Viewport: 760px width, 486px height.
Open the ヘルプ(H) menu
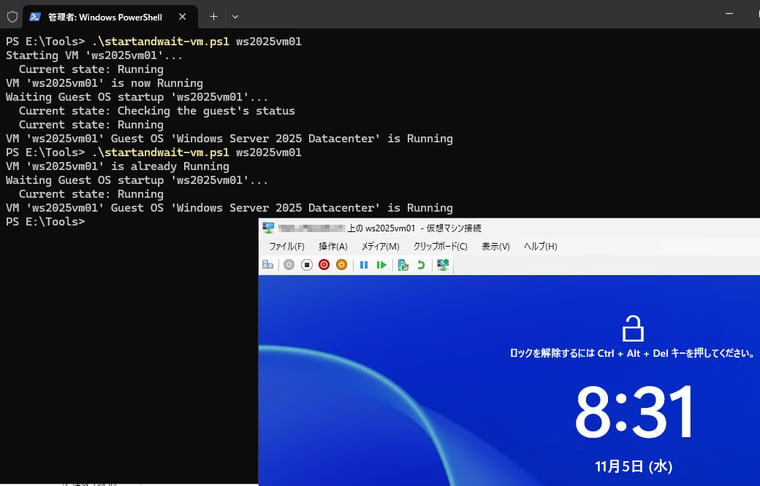click(x=540, y=246)
